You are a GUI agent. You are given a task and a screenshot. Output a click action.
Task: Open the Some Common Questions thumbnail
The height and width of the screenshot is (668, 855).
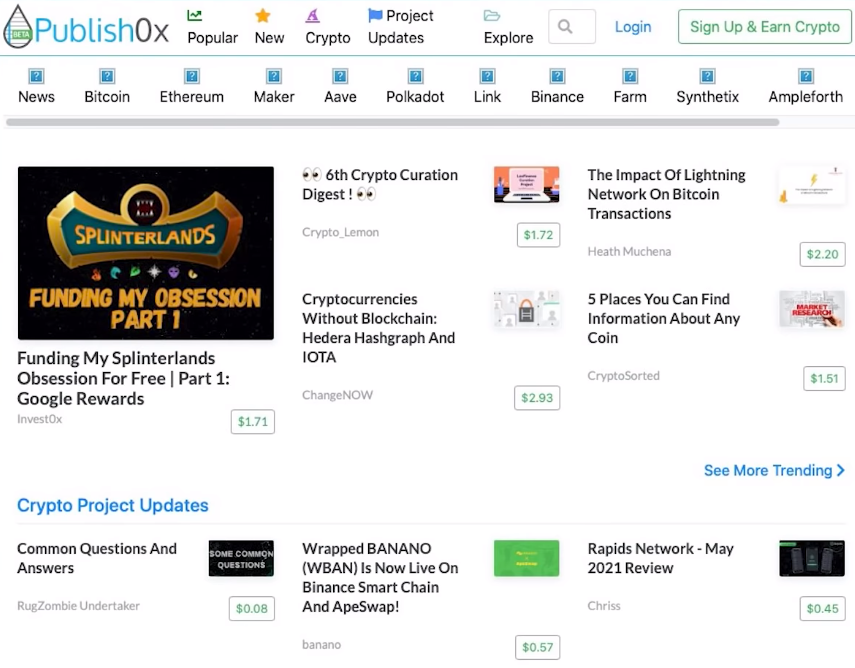241,558
